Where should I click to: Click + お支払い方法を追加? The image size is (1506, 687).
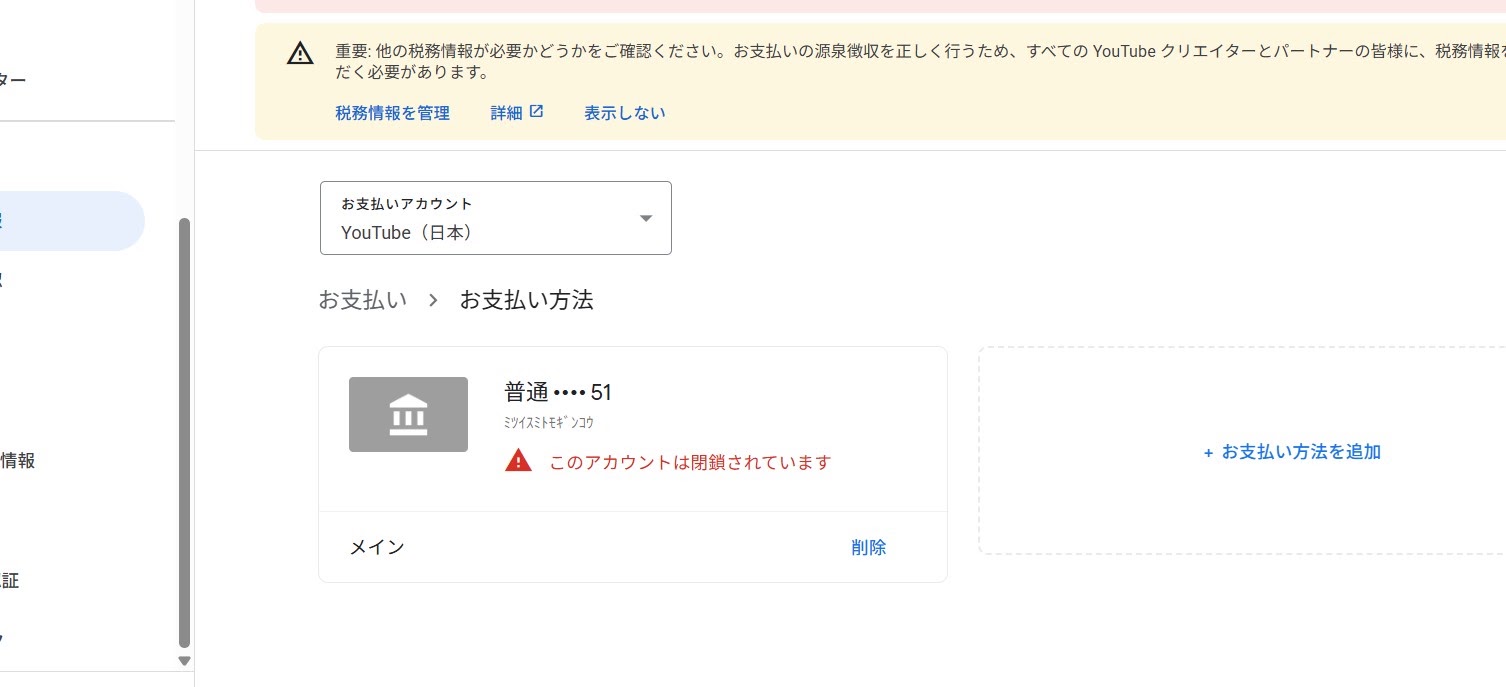coord(1292,452)
